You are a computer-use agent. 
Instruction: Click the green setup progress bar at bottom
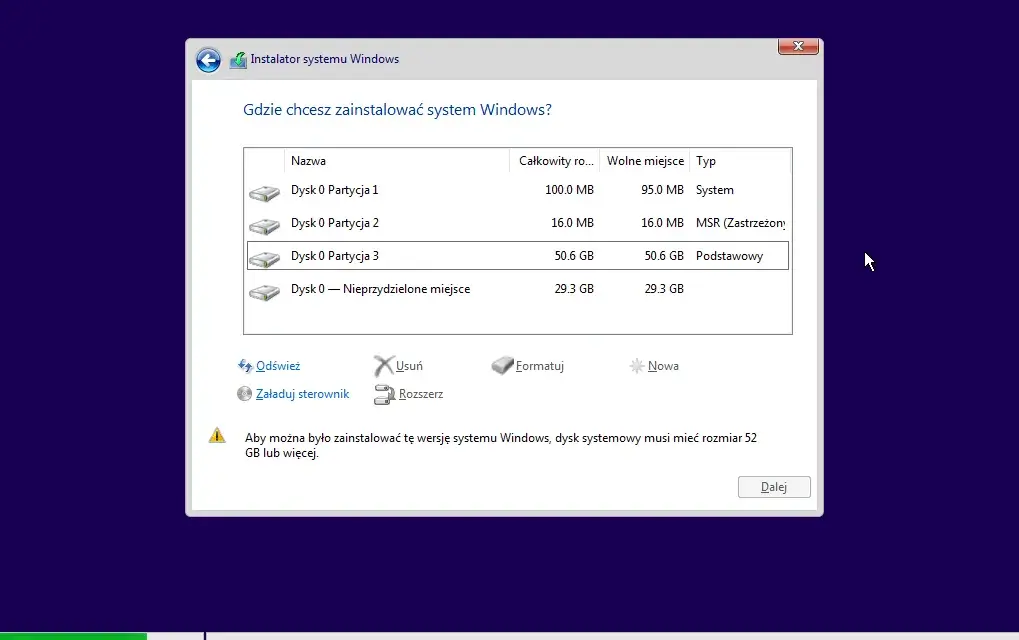click(73, 637)
